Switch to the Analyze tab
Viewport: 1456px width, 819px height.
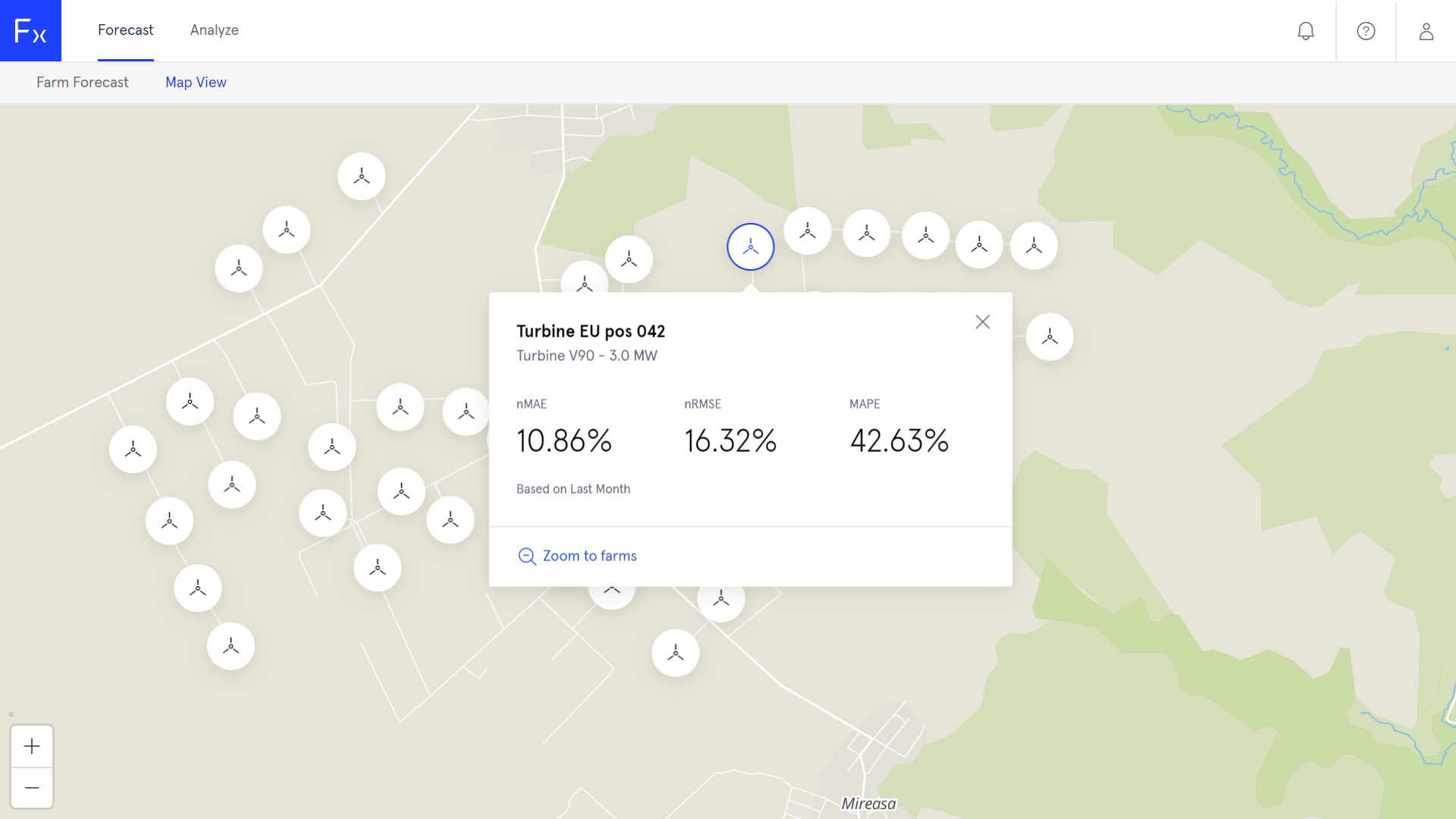(215, 30)
